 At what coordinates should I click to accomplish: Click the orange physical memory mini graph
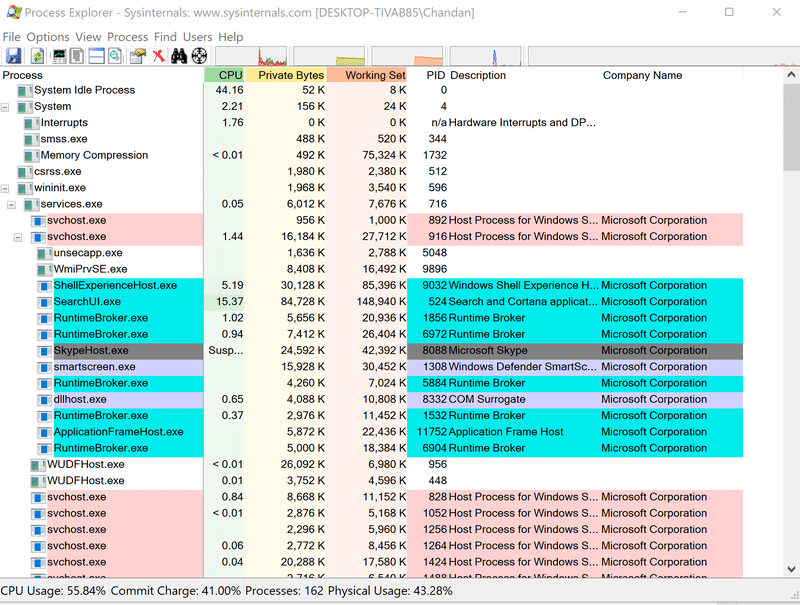pyautogui.click(x=407, y=56)
